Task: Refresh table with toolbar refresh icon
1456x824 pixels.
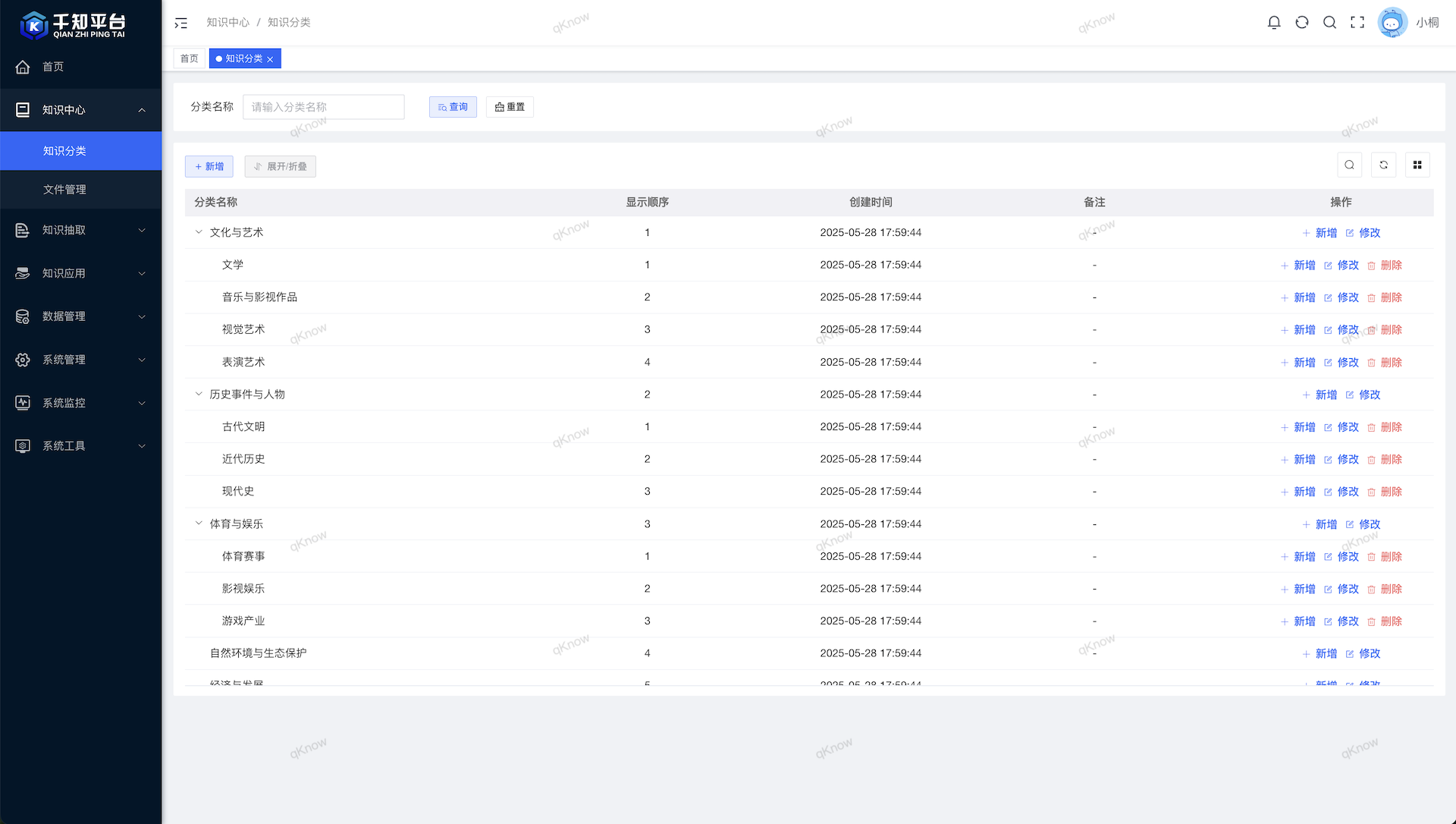Action: point(1383,165)
